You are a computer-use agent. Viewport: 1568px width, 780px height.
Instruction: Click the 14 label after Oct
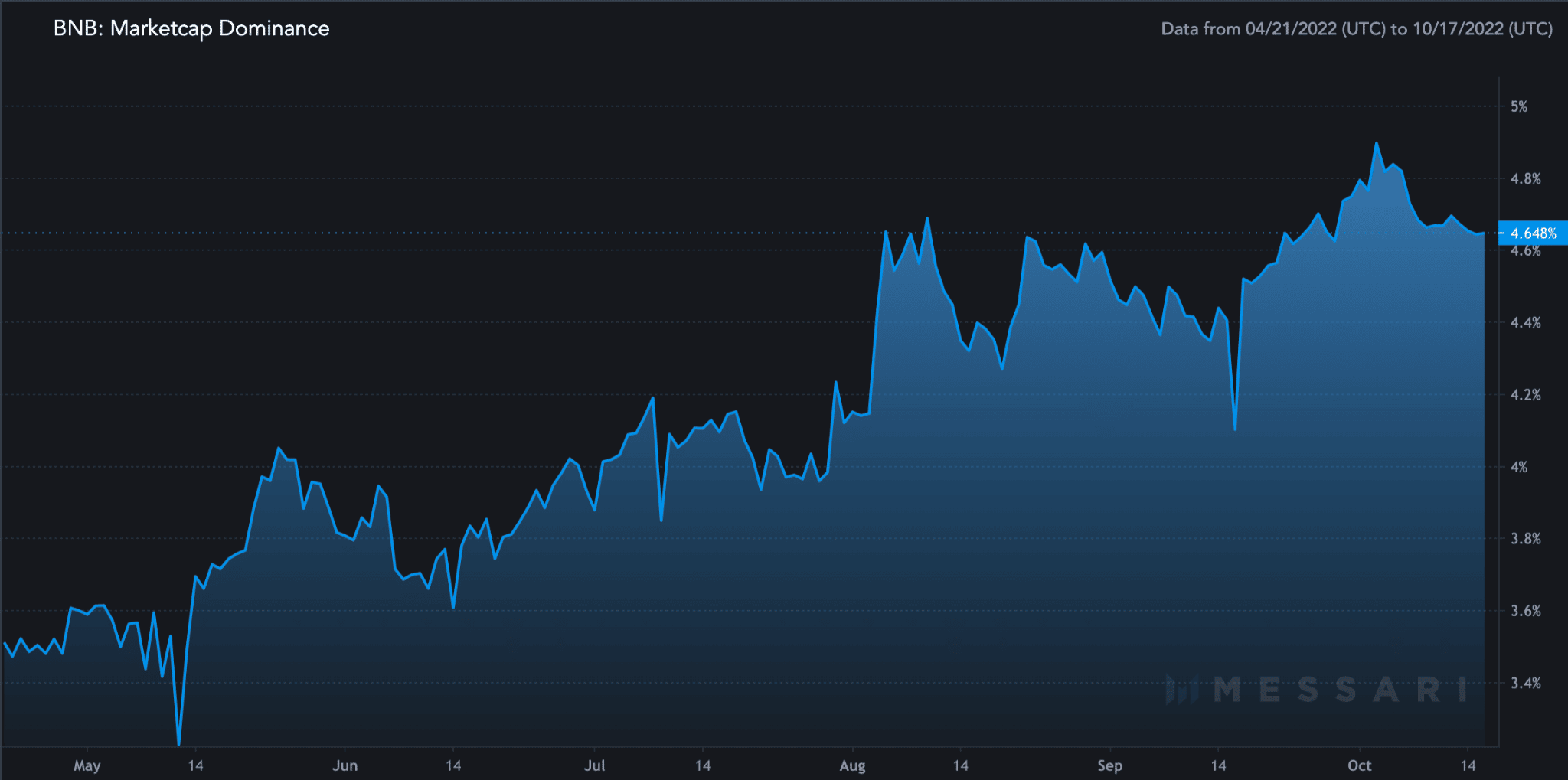tap(1468, 765)
